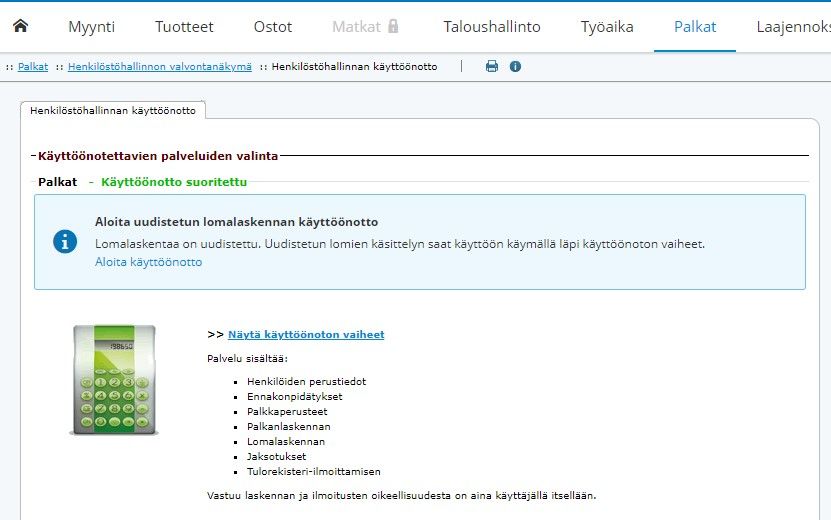Click the Tulorekisteri-ilmoittamisen list item
The image size is (831, 520).
coord(314,471)
